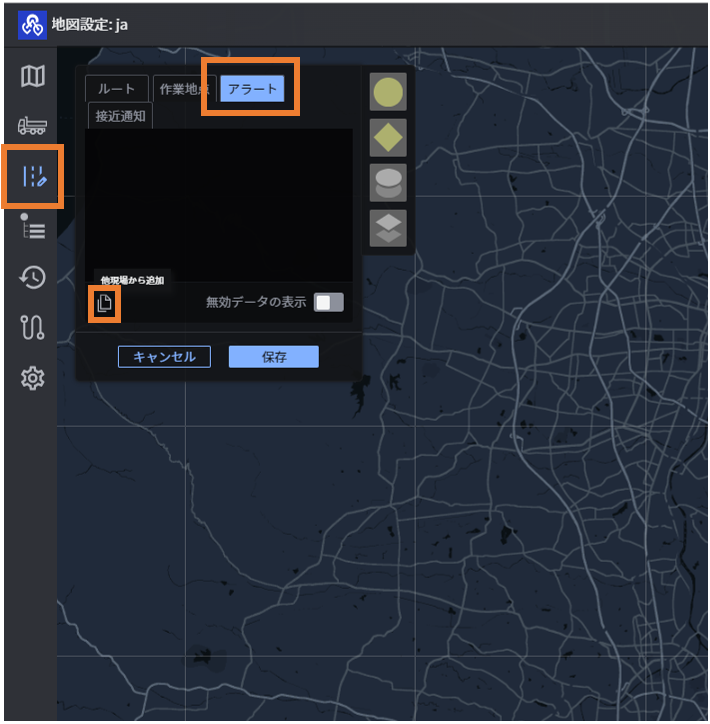Open the settings gear sidebar icon
The width and height of the screenshot is (710, 724).
[x=33, y=378]
